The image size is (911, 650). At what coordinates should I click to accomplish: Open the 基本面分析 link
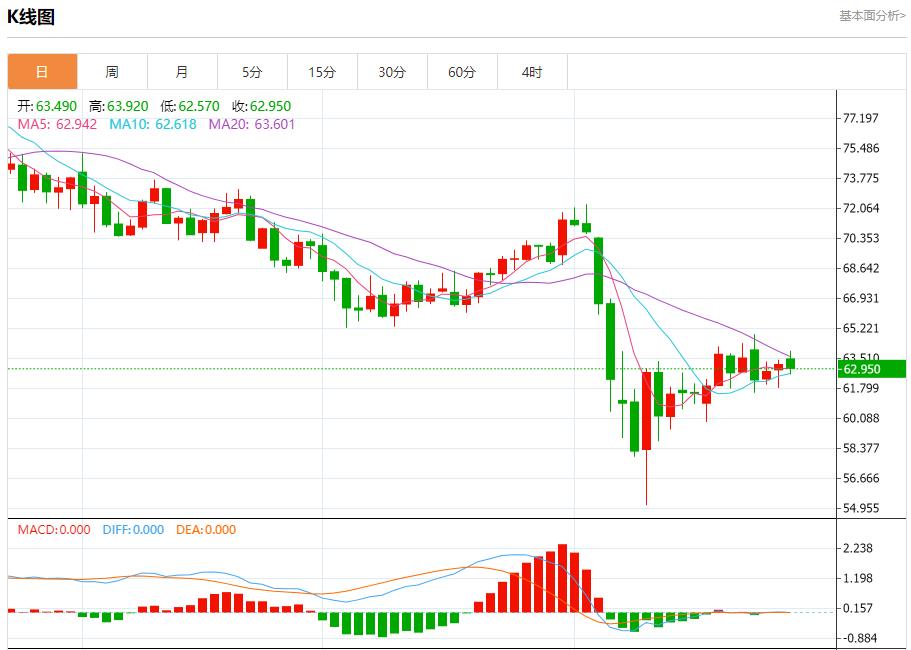click(x=871, y=16)
